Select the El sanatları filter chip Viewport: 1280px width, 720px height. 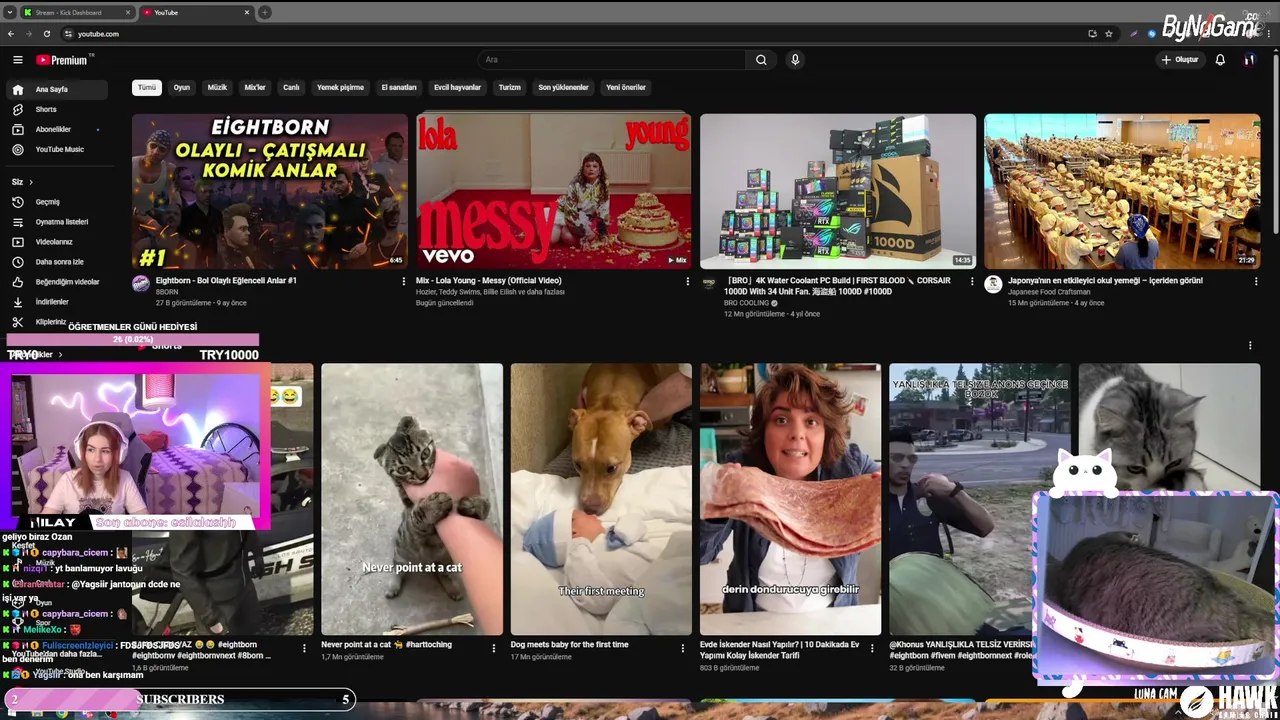[399, 87]
